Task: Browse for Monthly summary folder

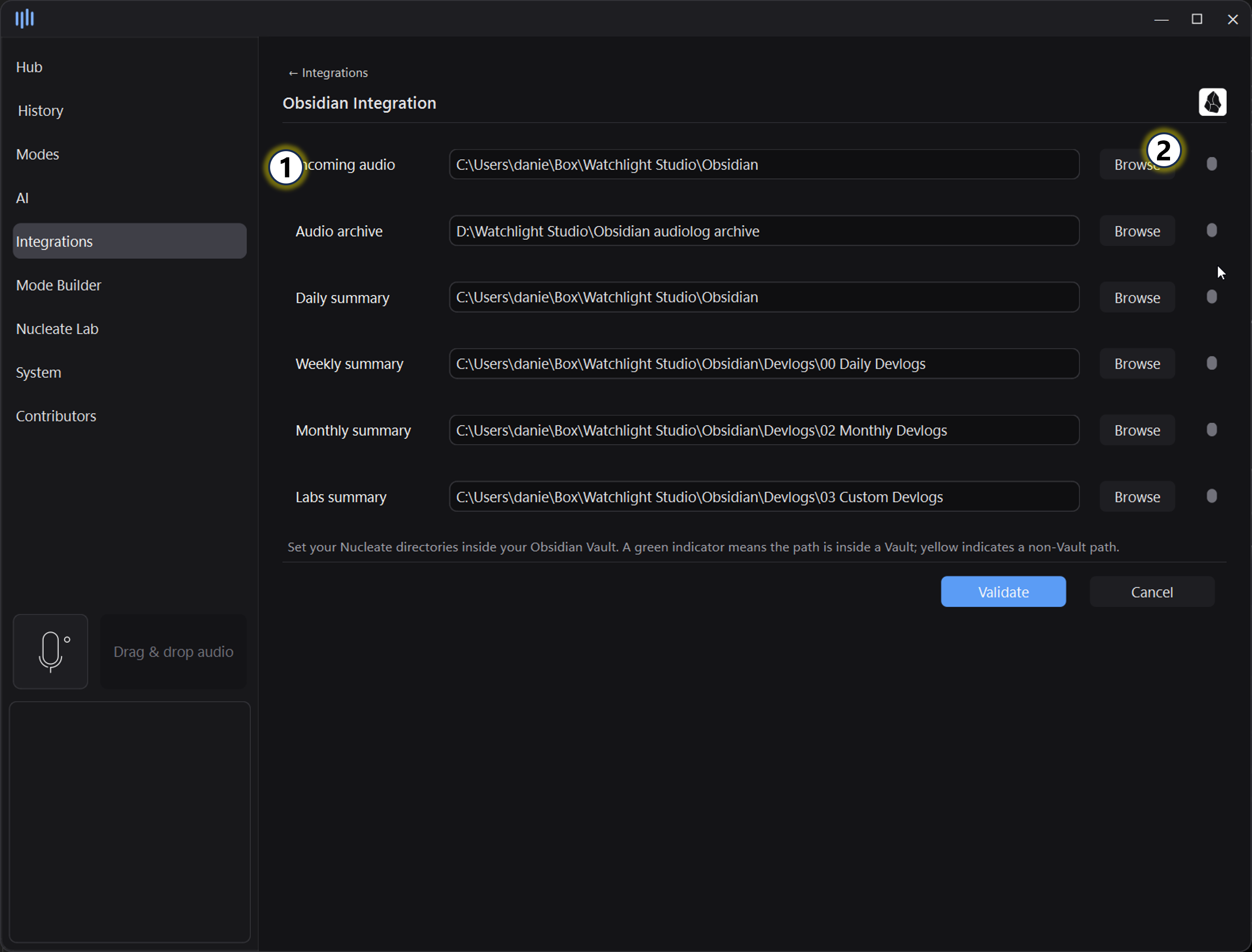Action: pos(1137,430)
